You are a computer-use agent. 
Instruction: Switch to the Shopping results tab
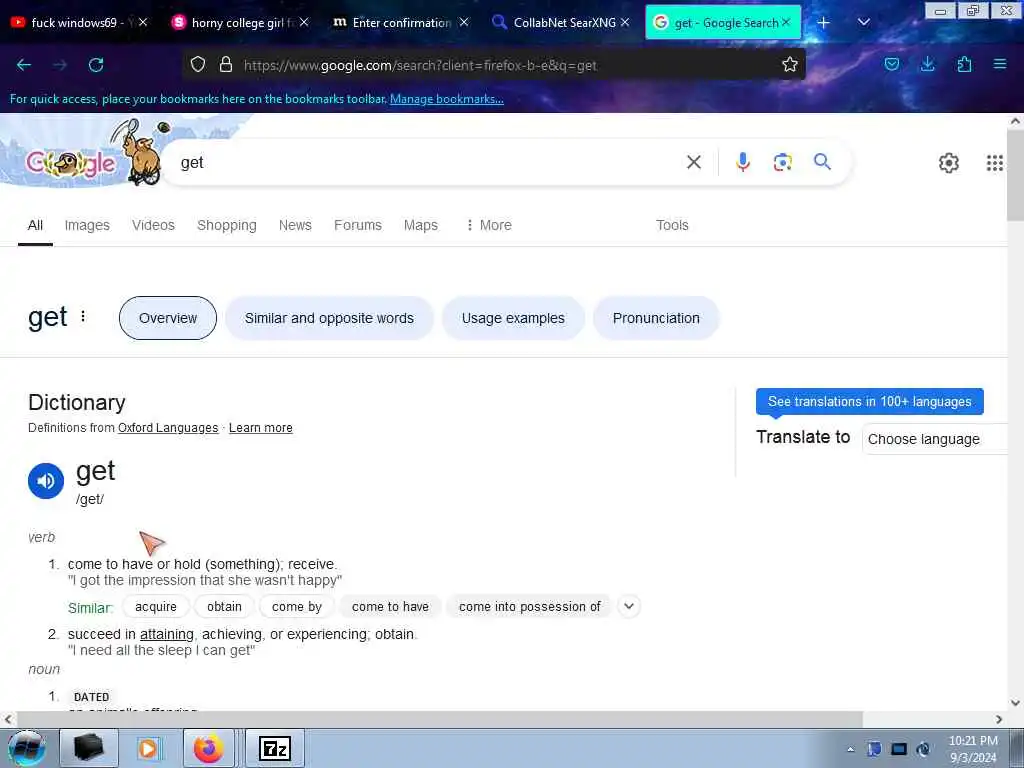227,225
